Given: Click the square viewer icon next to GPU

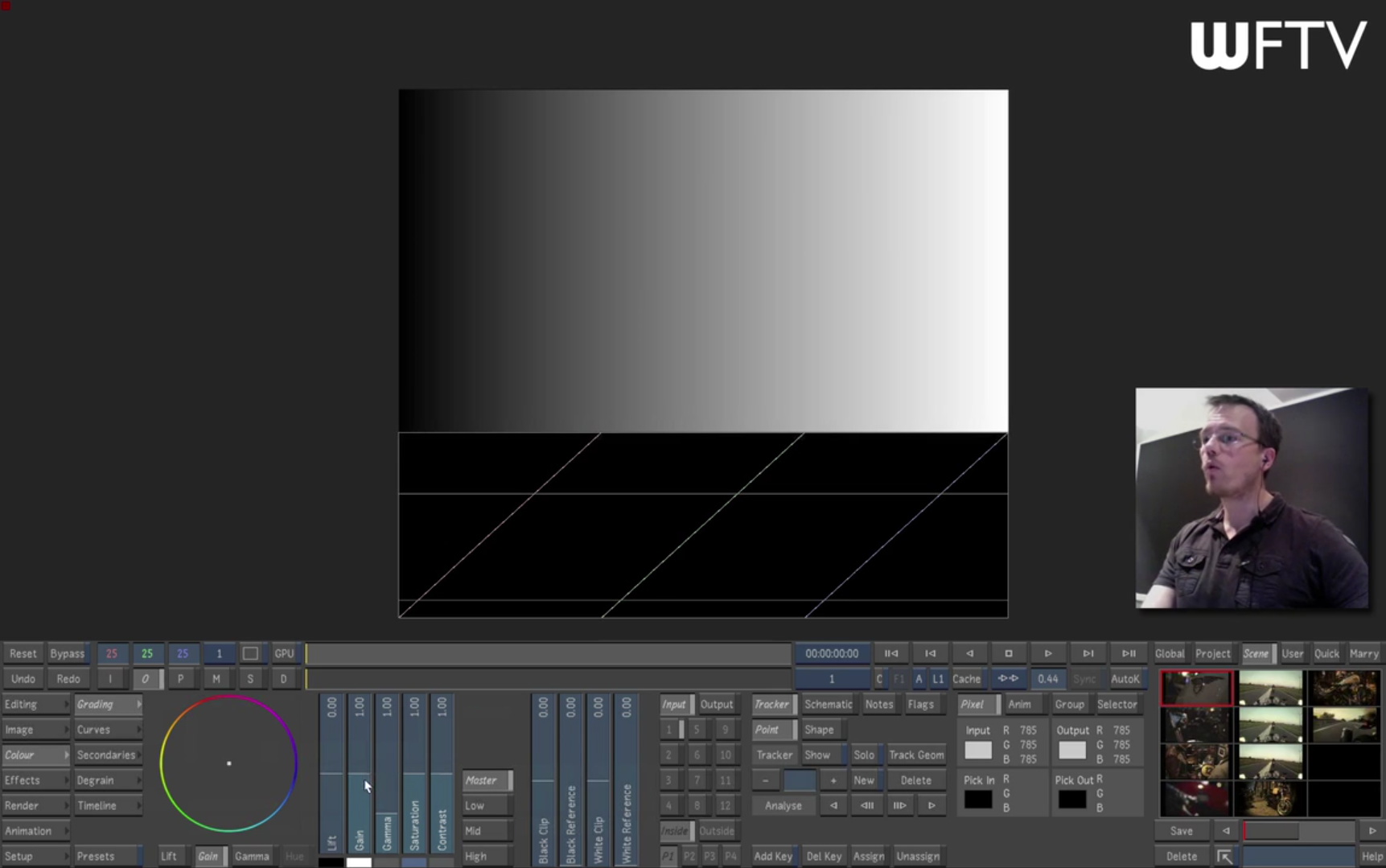Looking at the screenshot, I should (250, 653).
